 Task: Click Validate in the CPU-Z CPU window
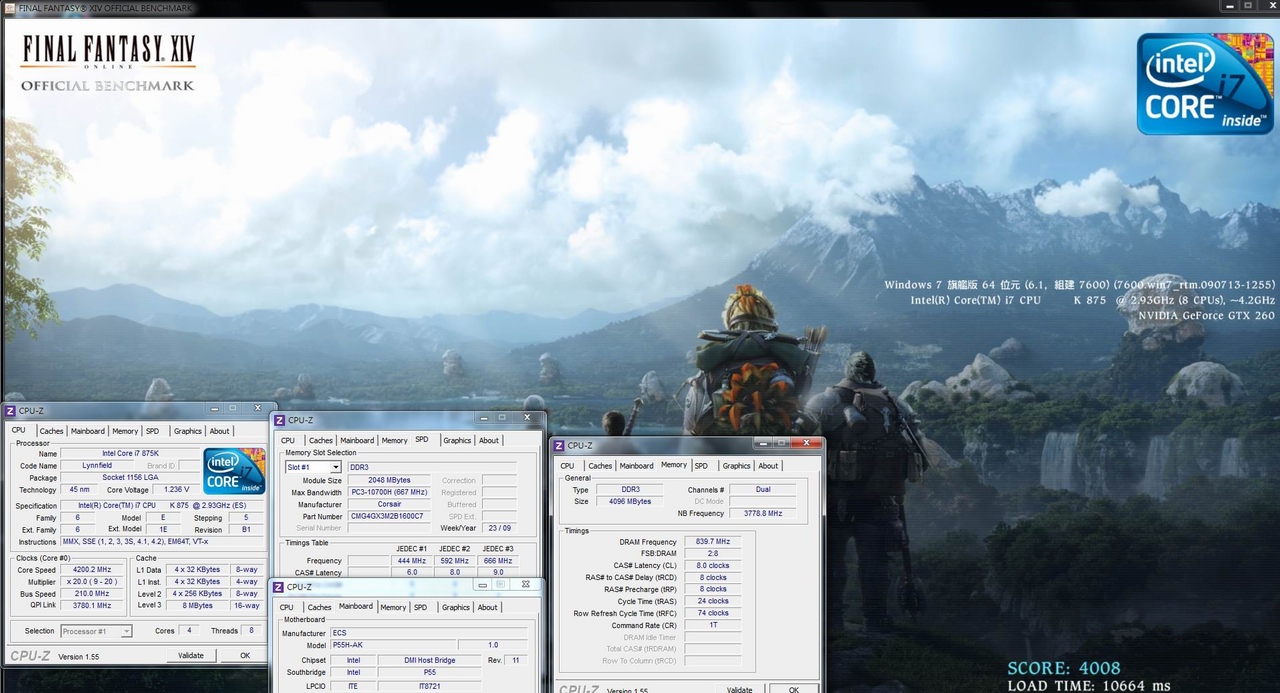[191, 656]
